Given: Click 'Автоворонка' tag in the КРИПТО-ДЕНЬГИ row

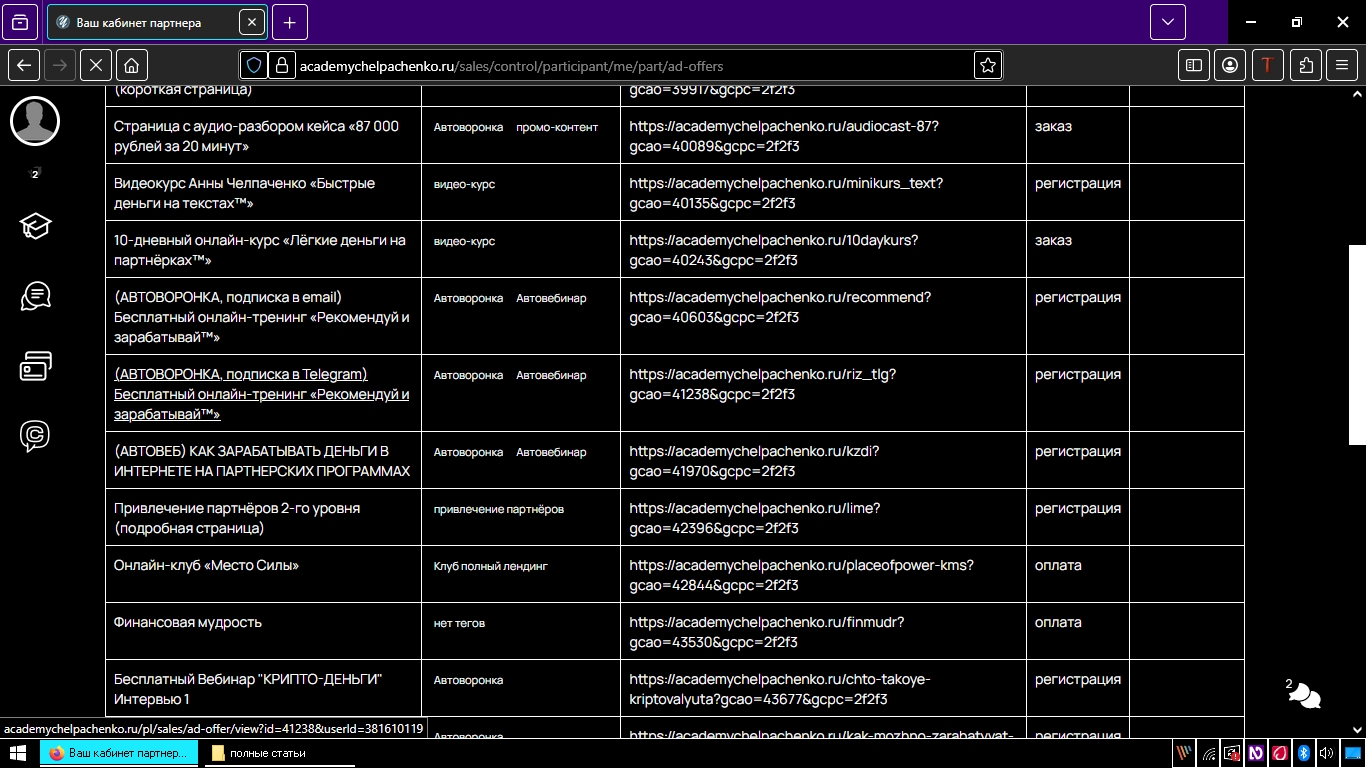Looking at the screenshot, I should coord(468,680).
